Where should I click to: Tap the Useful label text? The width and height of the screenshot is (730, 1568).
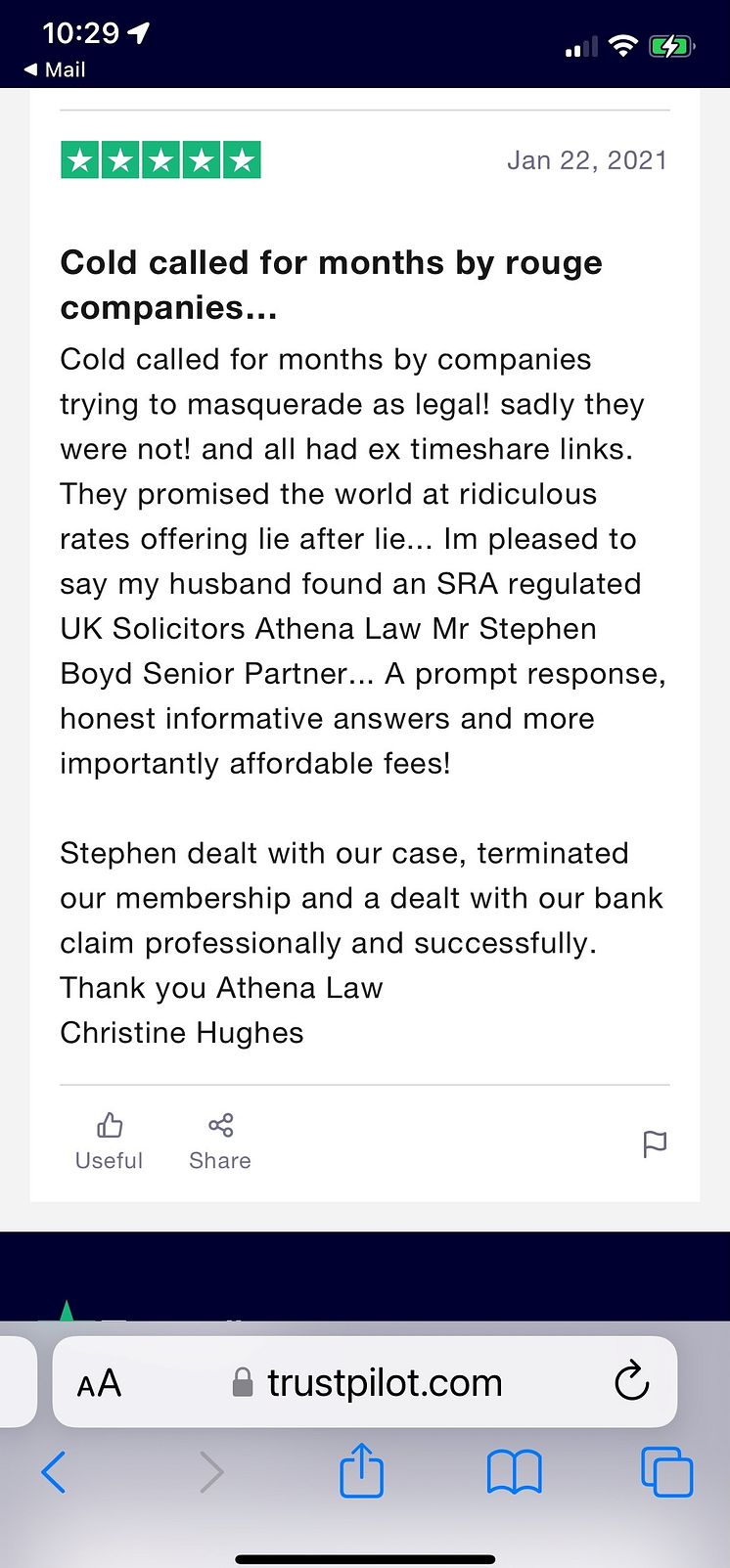(110, 1161)
